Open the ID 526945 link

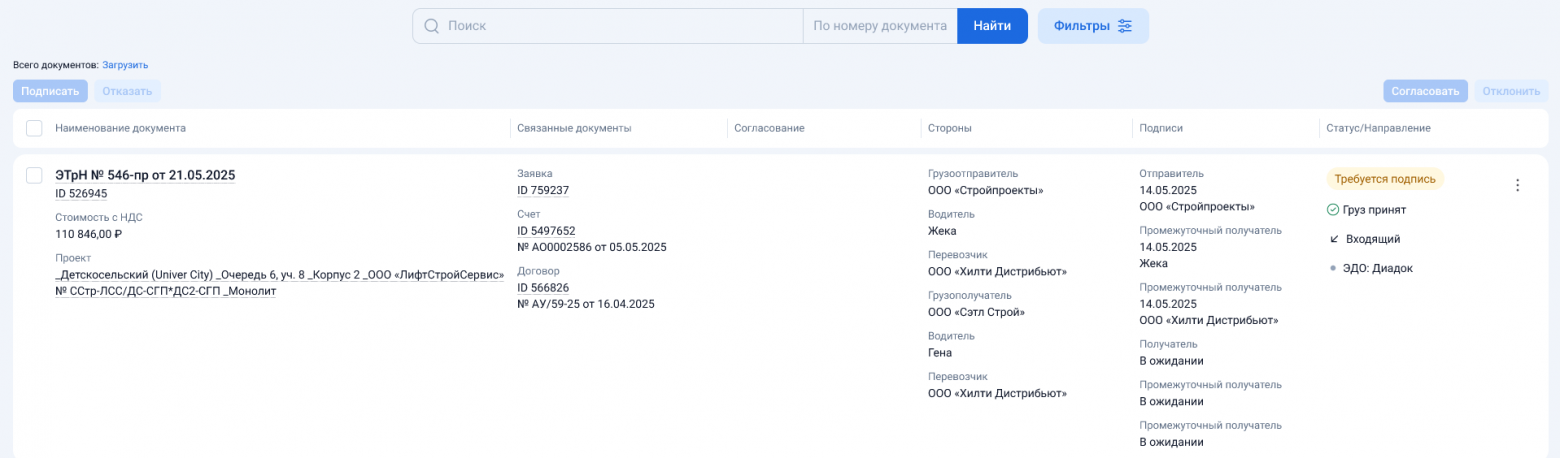81,194
